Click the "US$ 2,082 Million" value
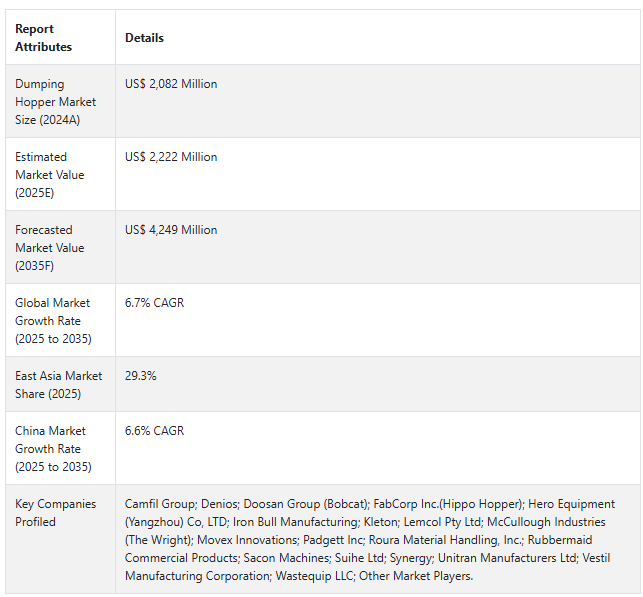Screen dimensions: 643x597 [x=171, y=84]
